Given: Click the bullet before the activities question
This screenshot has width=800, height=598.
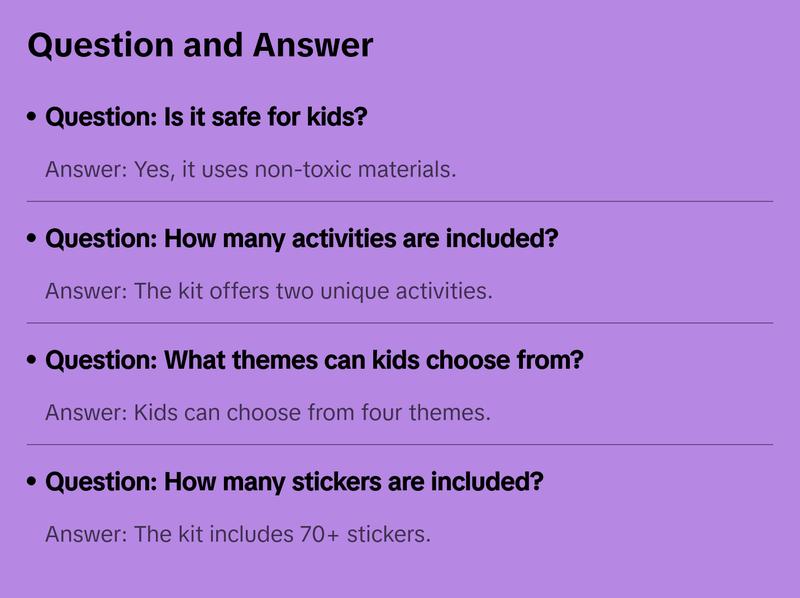Looking at the screenshot, I should [33, 240].
